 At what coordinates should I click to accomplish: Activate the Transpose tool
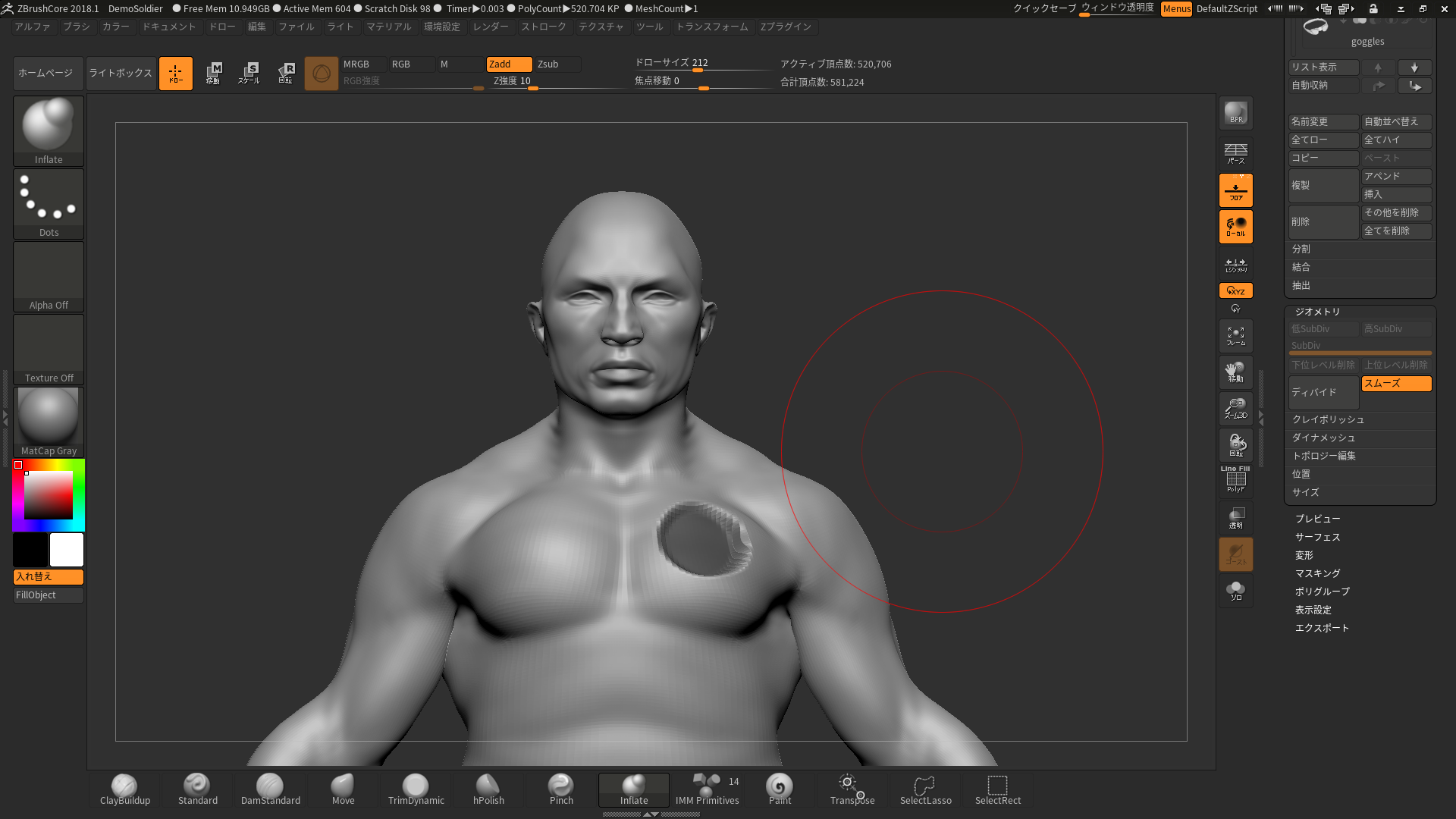(852, 789)
